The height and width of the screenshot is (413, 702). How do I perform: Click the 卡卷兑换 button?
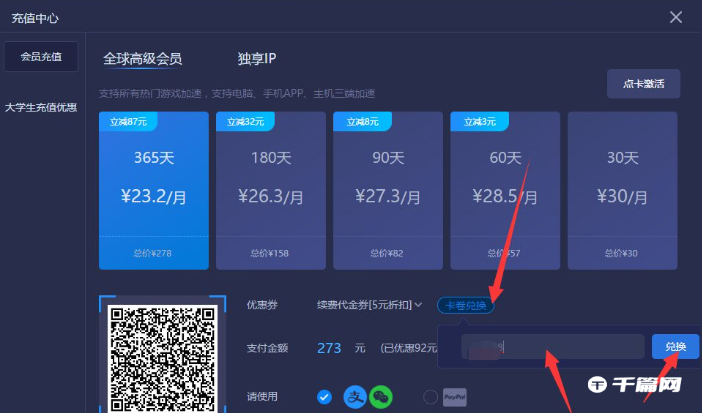[x=466, y=305]
